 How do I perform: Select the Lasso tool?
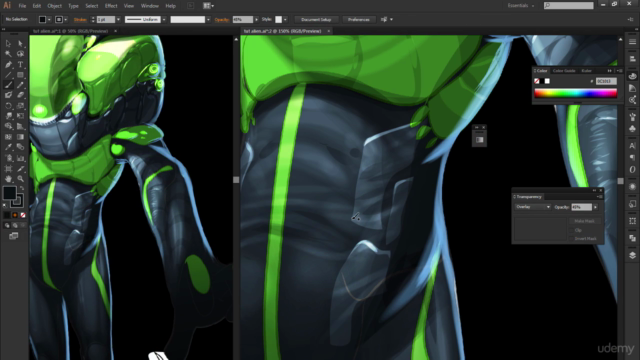[x=20, y=54]
